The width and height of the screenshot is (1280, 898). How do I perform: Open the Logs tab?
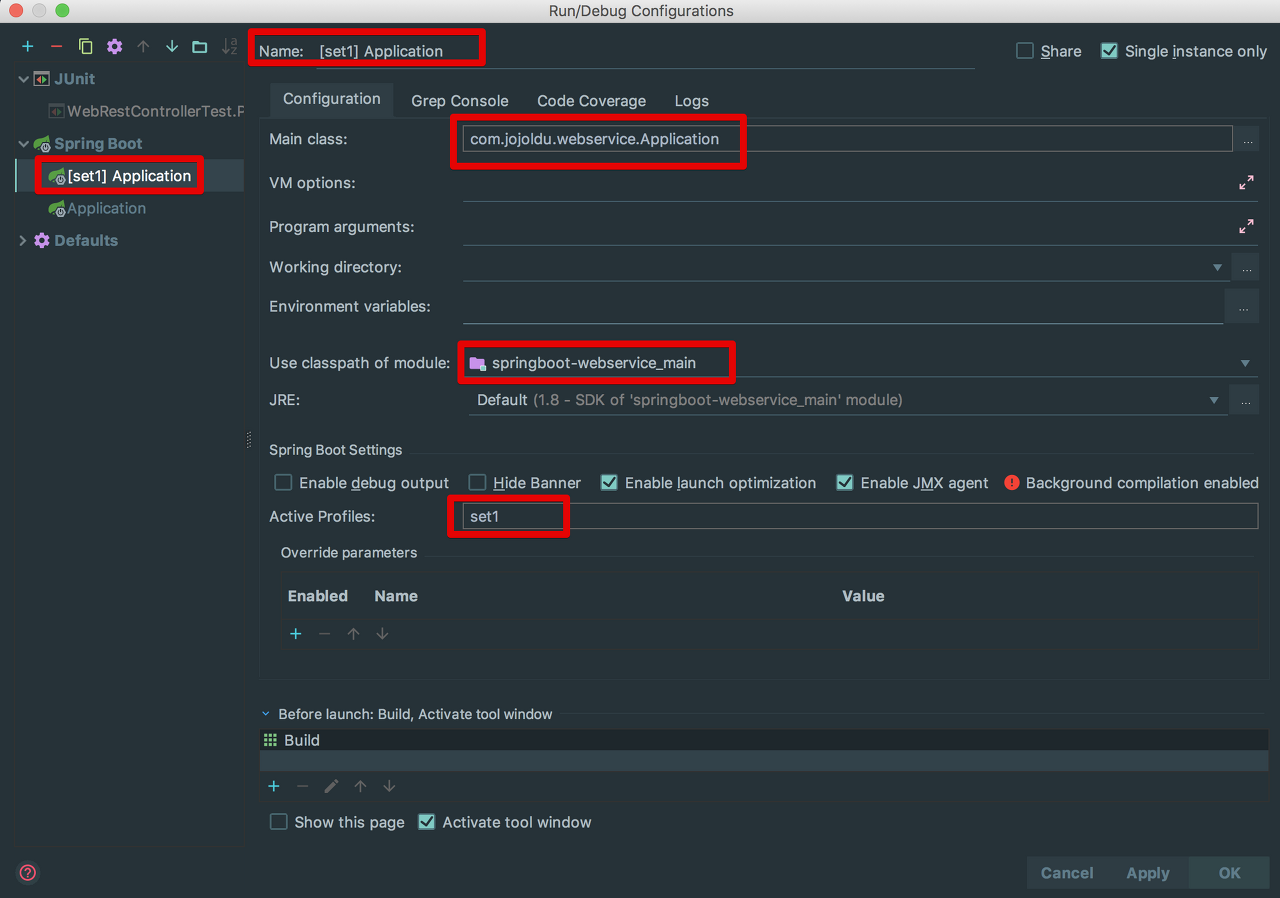[692, 101]
